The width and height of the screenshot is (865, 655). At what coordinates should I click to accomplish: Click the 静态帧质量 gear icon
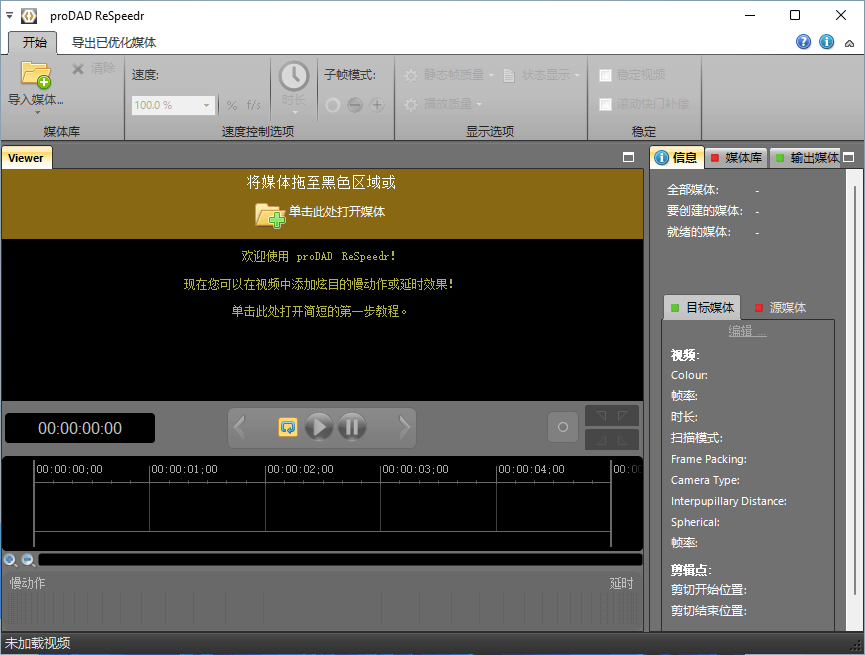point(411,75)
